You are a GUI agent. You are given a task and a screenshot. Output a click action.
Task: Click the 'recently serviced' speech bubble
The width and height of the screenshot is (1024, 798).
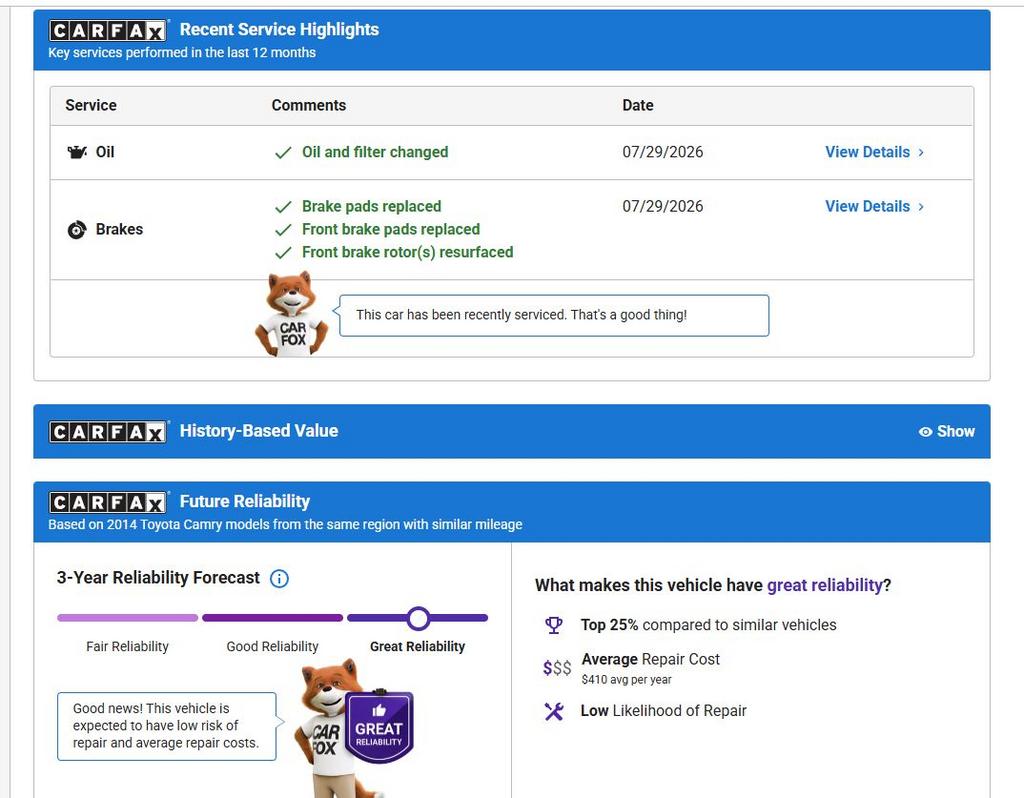(x=554, y=315)
